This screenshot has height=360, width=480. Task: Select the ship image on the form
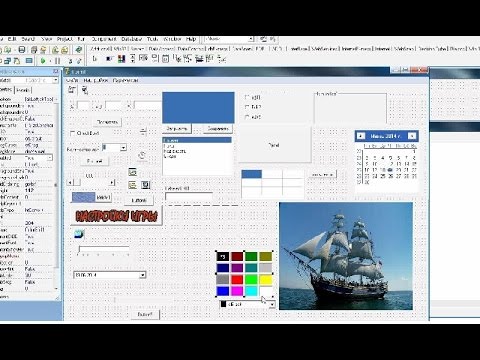(346, 256)
